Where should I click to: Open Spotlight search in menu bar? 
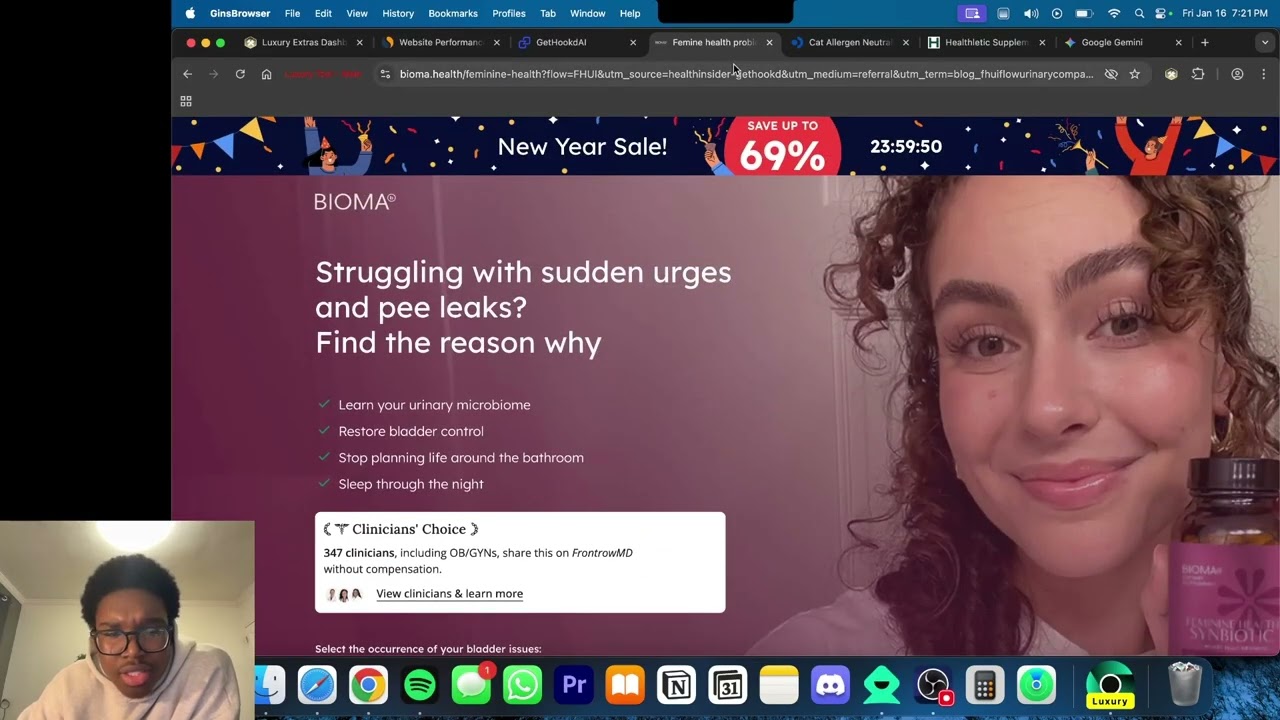pyautogui.click(x=1140, y=14)
